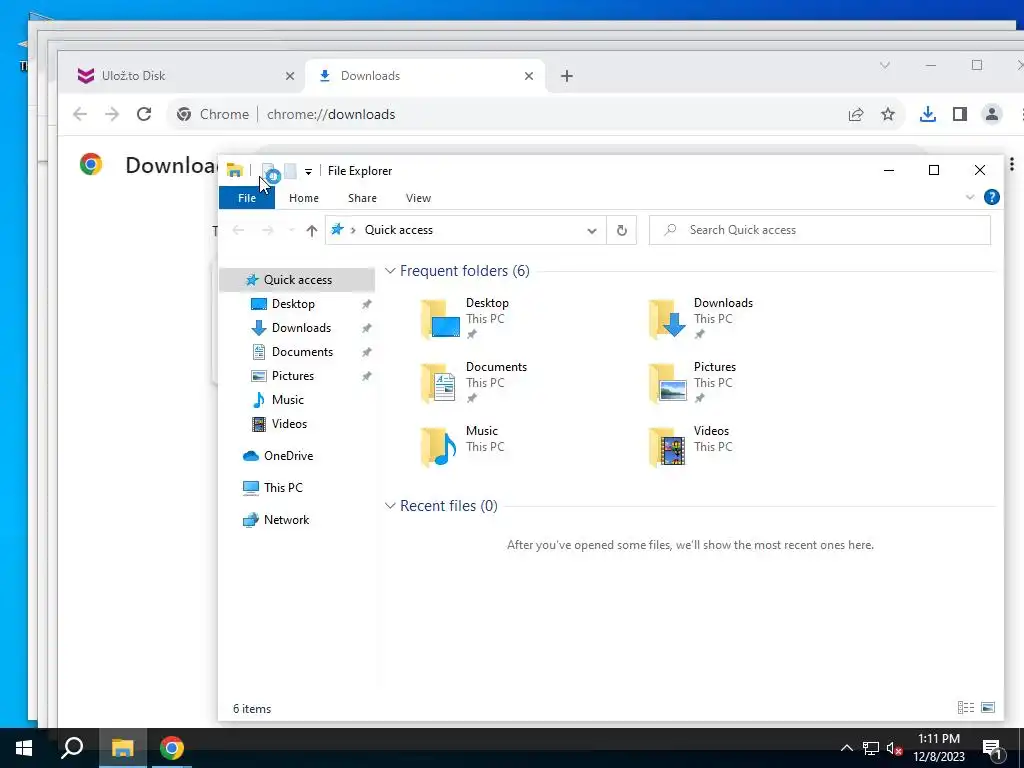Select the Pictures folder icon in Frequent folders
Image resolution: width=1024 pixels, height=768 pixels.
pyautogui.click(x=667, y=383)
